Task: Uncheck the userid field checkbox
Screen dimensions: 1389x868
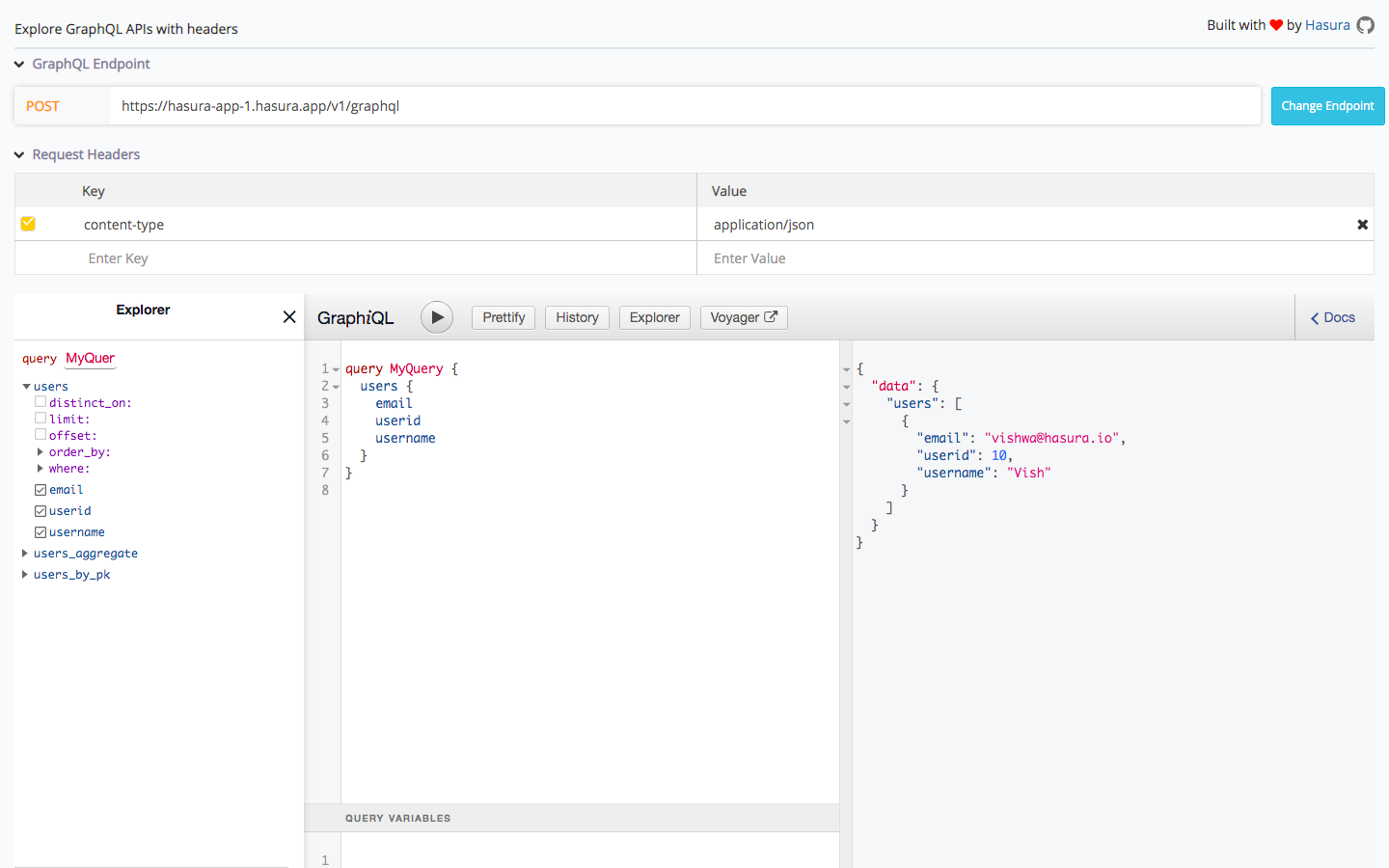Action: click(41, 511)
